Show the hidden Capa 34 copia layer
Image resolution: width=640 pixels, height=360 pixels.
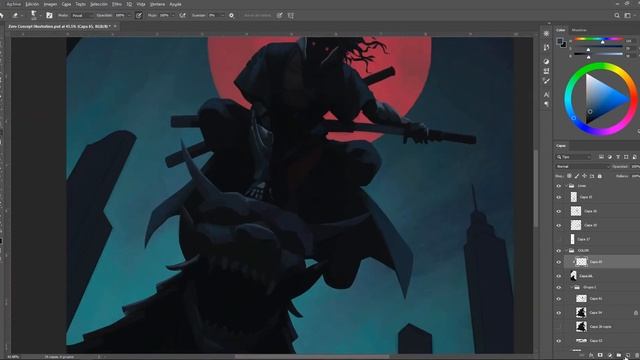(559, 327)
